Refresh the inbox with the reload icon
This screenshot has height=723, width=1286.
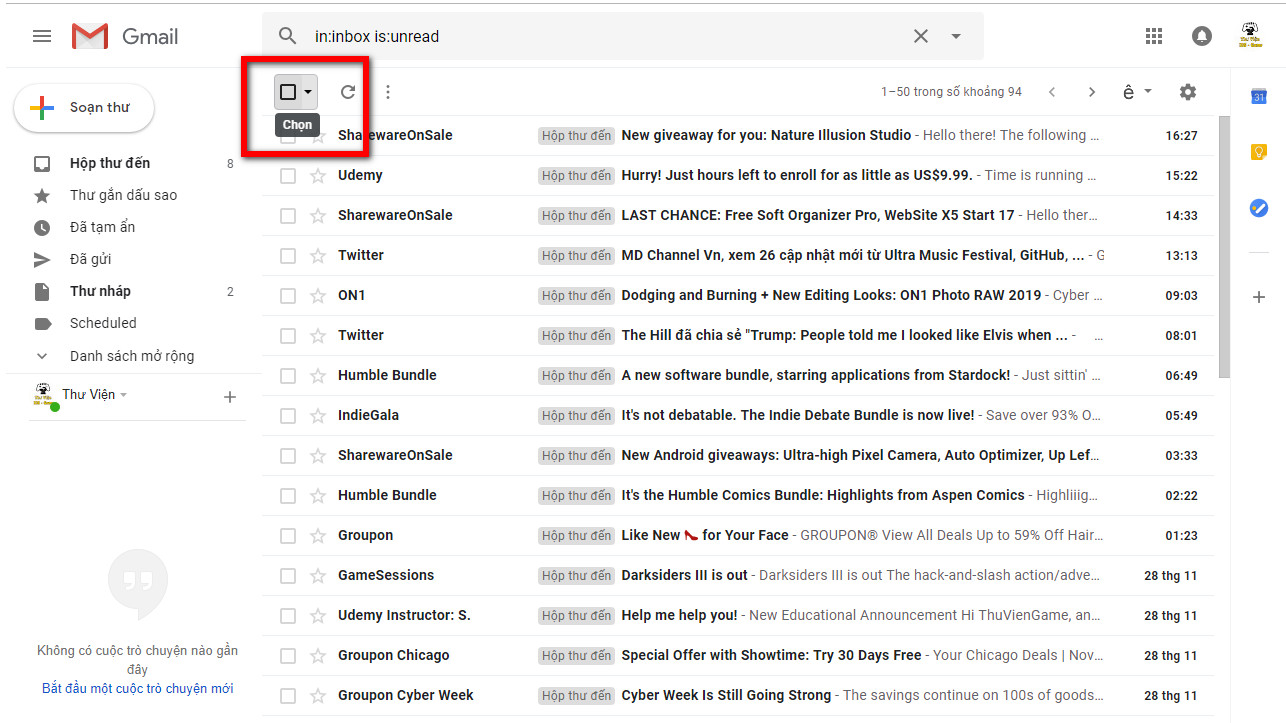click(x=347, y=91)
